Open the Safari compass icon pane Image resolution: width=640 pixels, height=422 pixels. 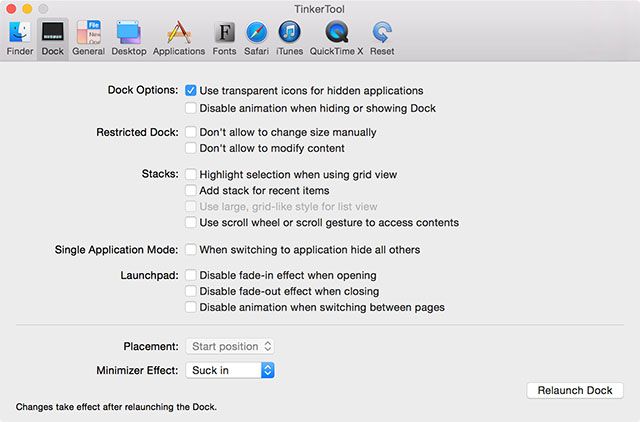point(257,37)
